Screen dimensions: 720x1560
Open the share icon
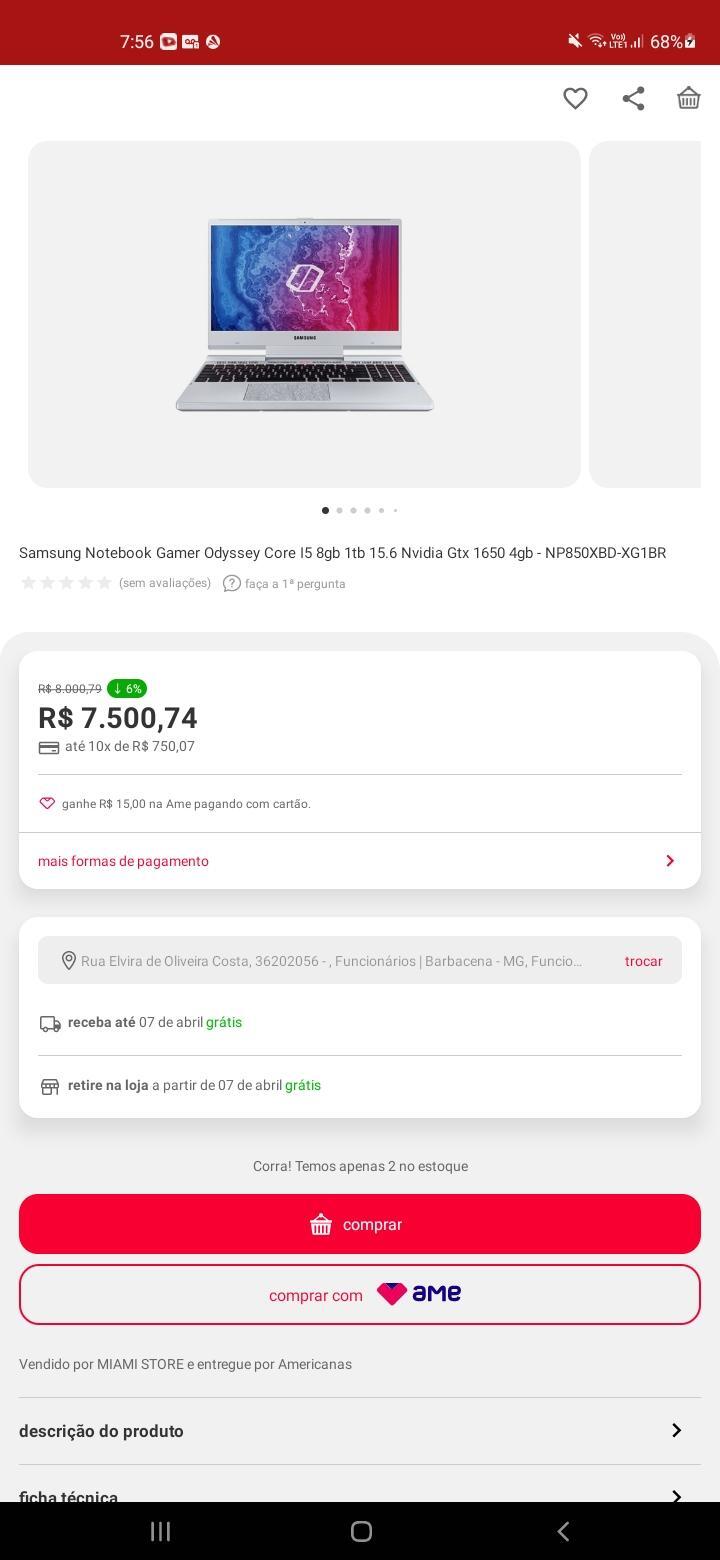633,98
